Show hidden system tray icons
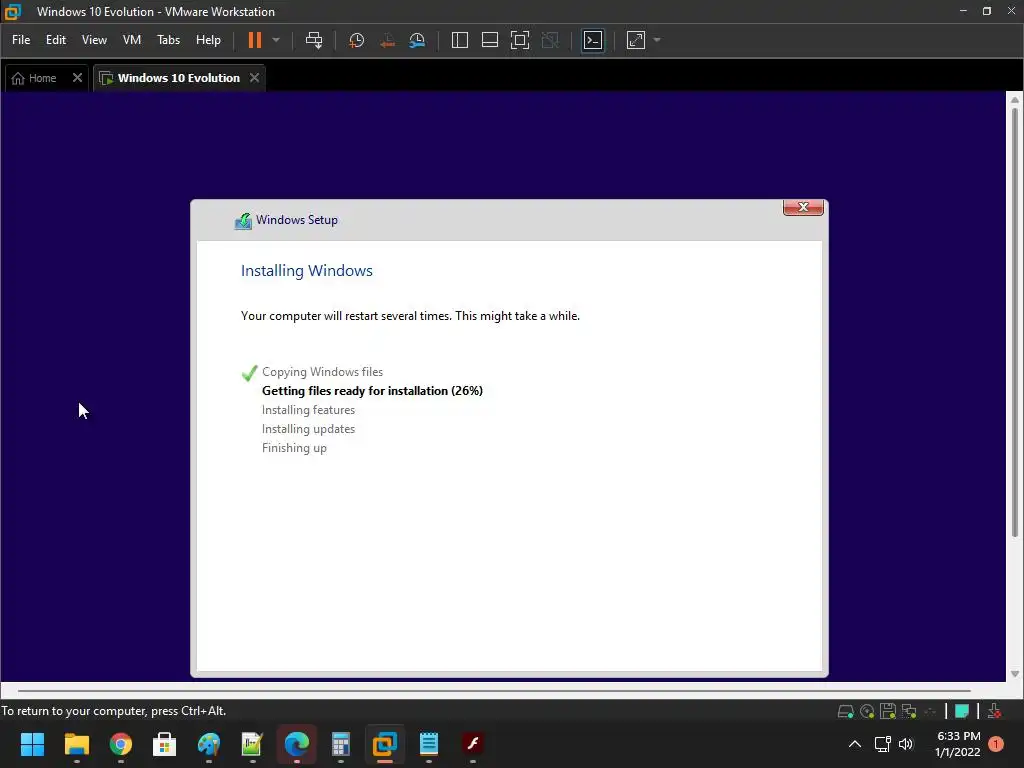 (854, 744)
